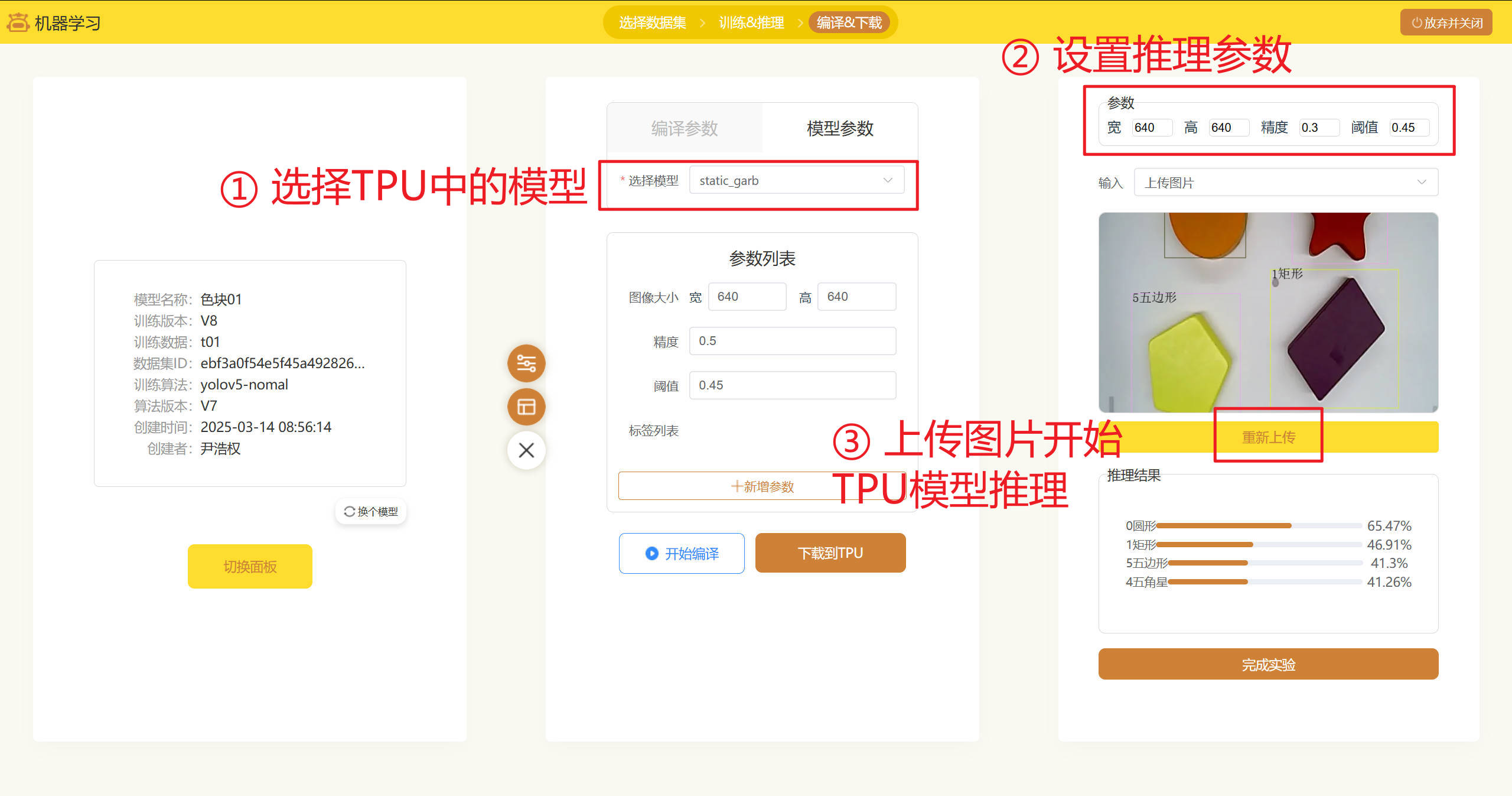Click the robot logo icon beside 机器学习
This screenshot has height=796, width=1512.
[18, 22]
